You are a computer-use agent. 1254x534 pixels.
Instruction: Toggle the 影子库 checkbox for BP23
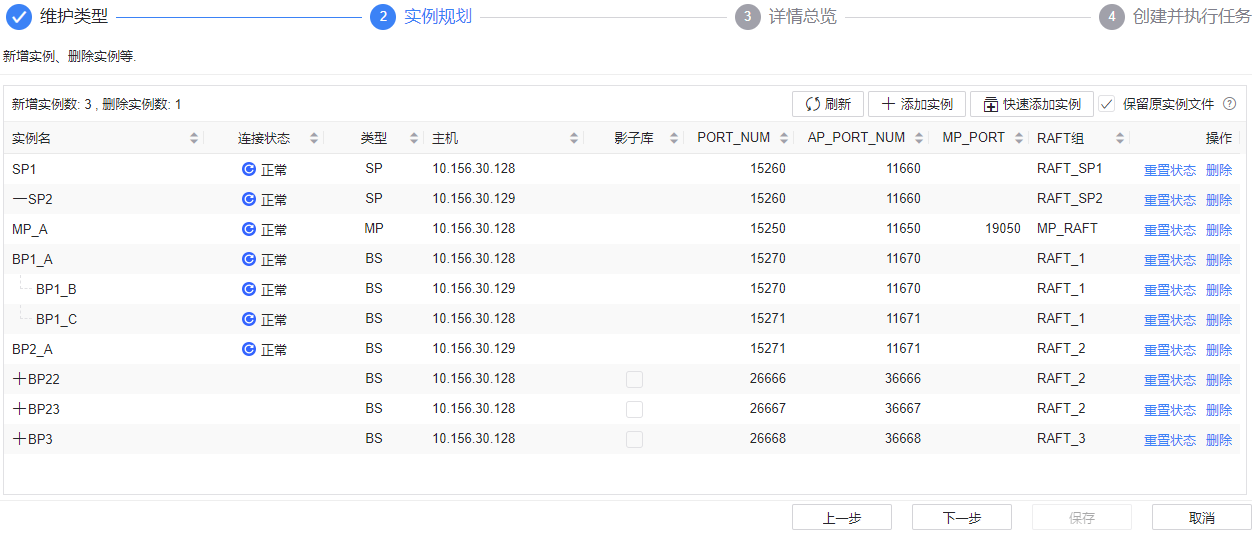point(634,409)
